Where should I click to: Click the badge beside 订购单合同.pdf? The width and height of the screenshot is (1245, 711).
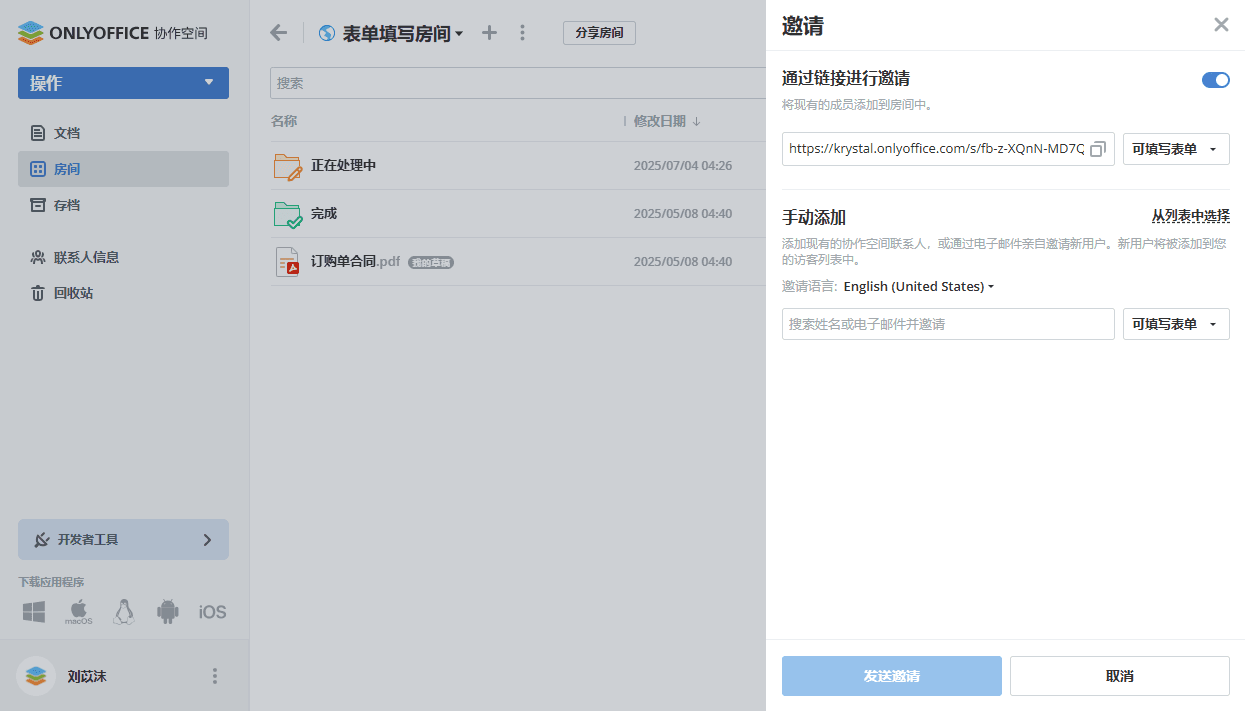(x=431, y=262)
